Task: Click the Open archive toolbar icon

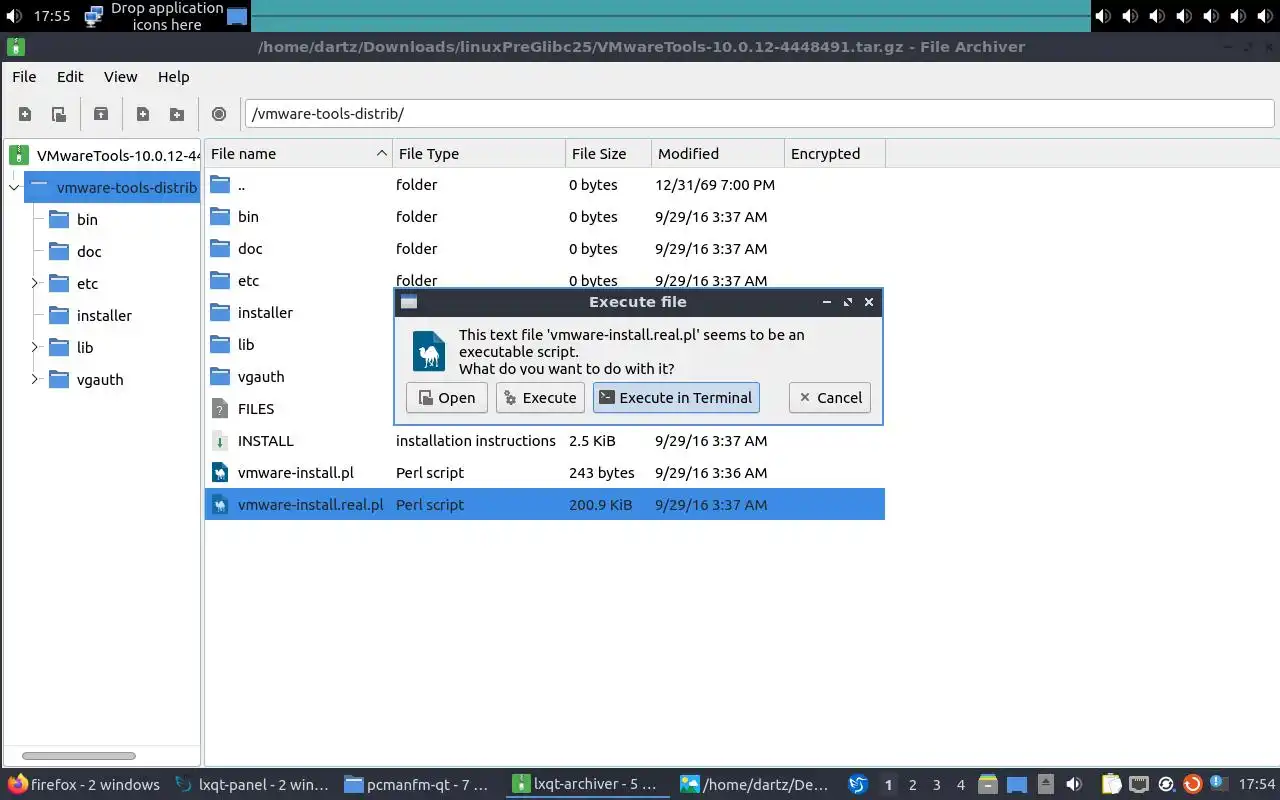Action: [x=59, y=114]
